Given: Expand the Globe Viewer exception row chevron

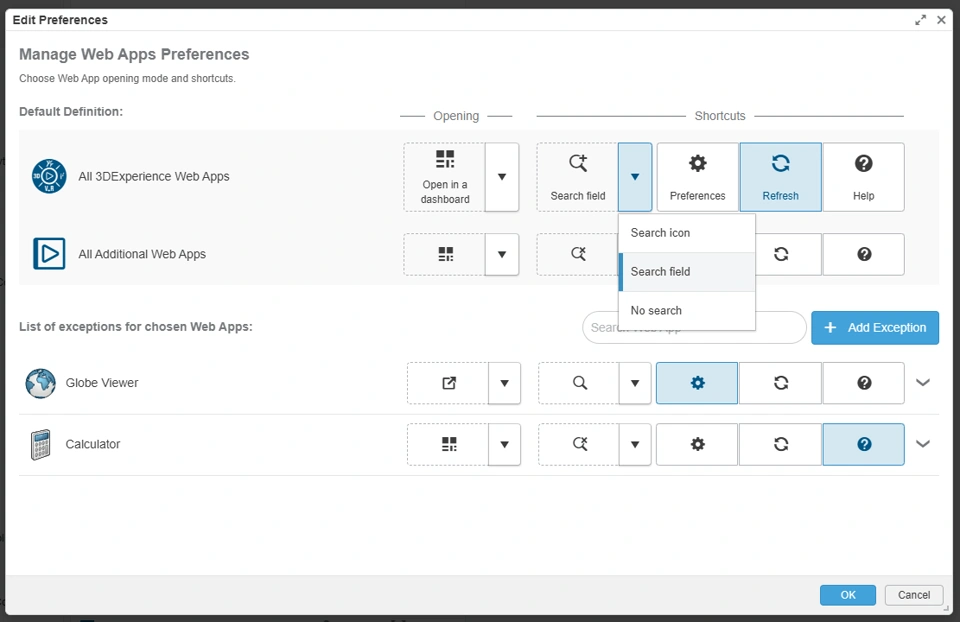Looking at the screenshot, I should pos(922,383).
